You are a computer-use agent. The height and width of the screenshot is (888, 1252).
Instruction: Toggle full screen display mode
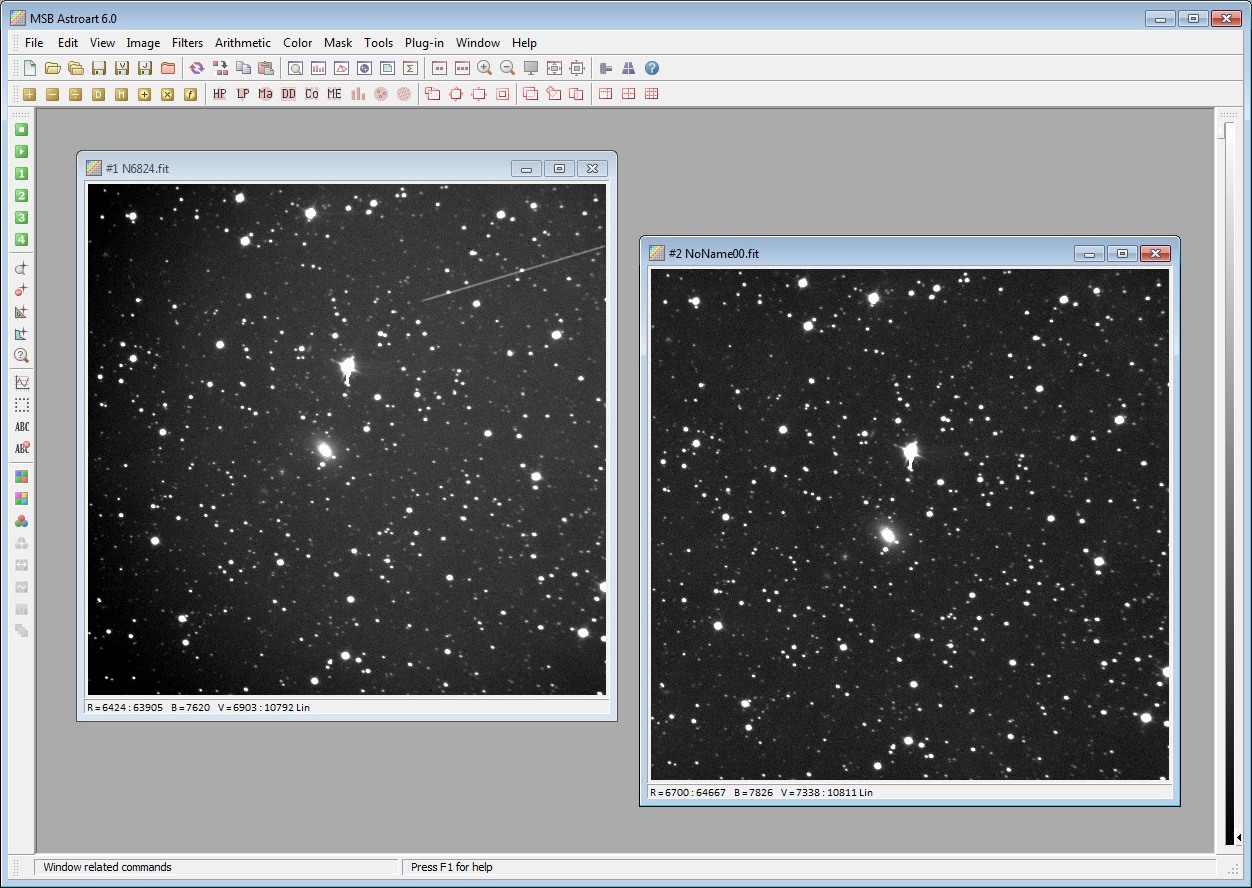(x=531, y=67)
